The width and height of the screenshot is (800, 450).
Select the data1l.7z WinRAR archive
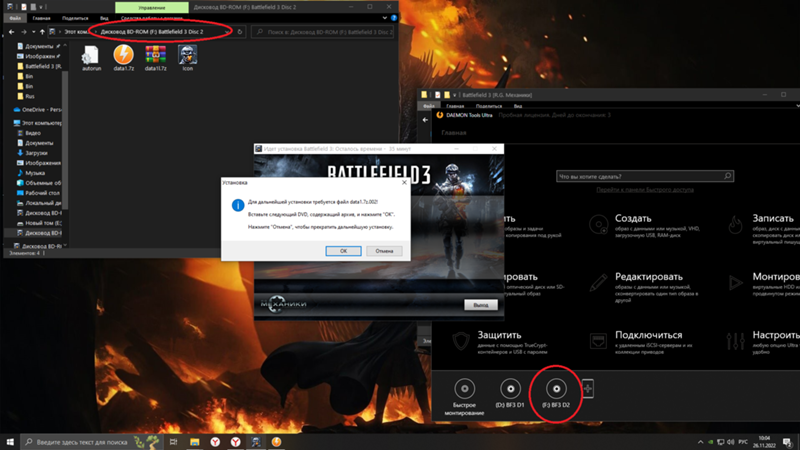click(156, 58)
